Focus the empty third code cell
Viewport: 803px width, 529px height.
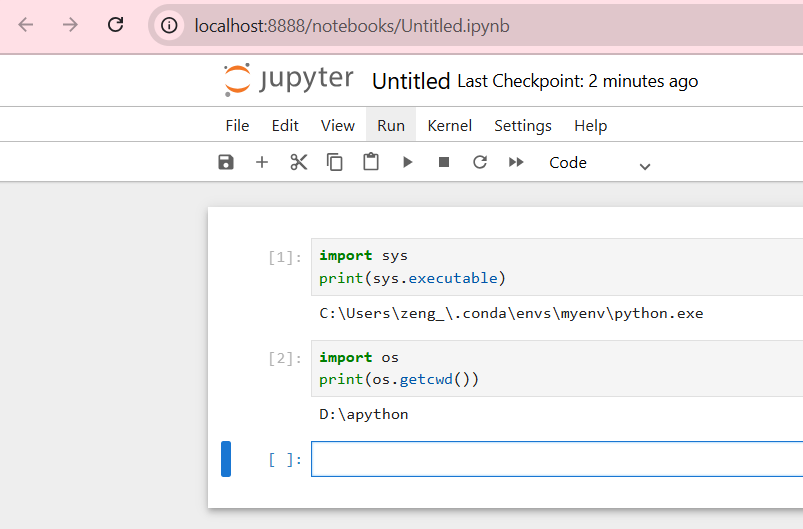(x=557, y=459)
